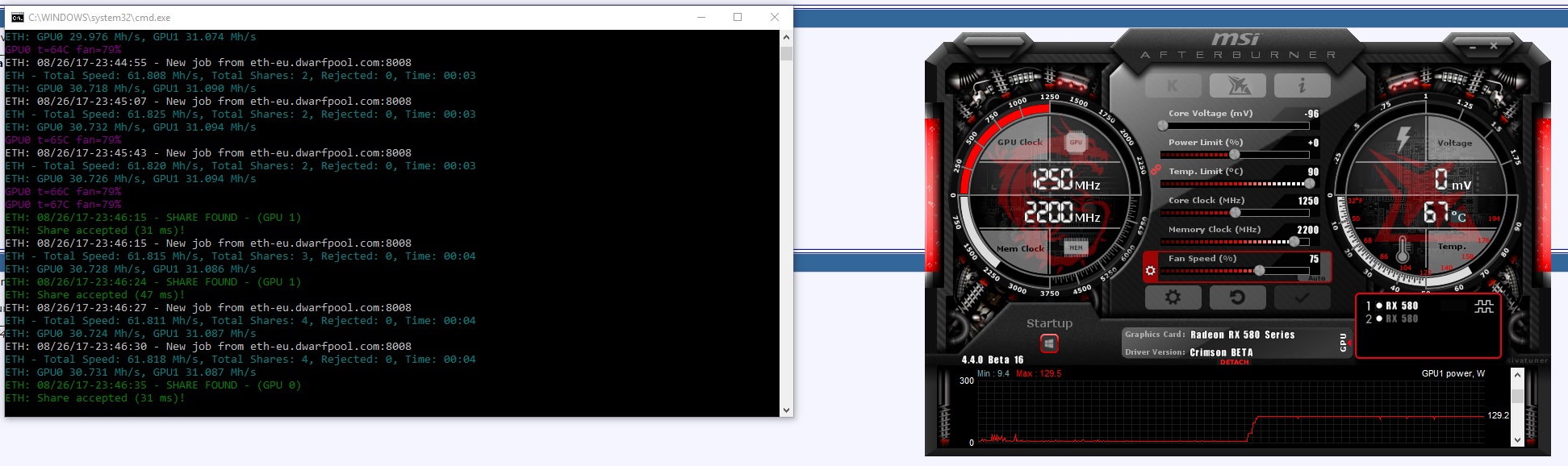Minimize the MSI Afterburner window
The width and height of the screenshot is (1568, 466).
pos(1473,47)
